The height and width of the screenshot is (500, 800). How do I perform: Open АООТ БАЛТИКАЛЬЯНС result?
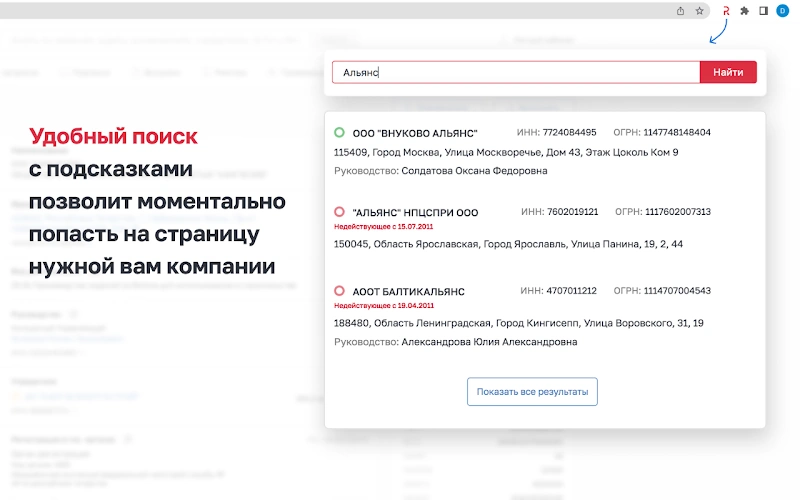click(408, 292)
